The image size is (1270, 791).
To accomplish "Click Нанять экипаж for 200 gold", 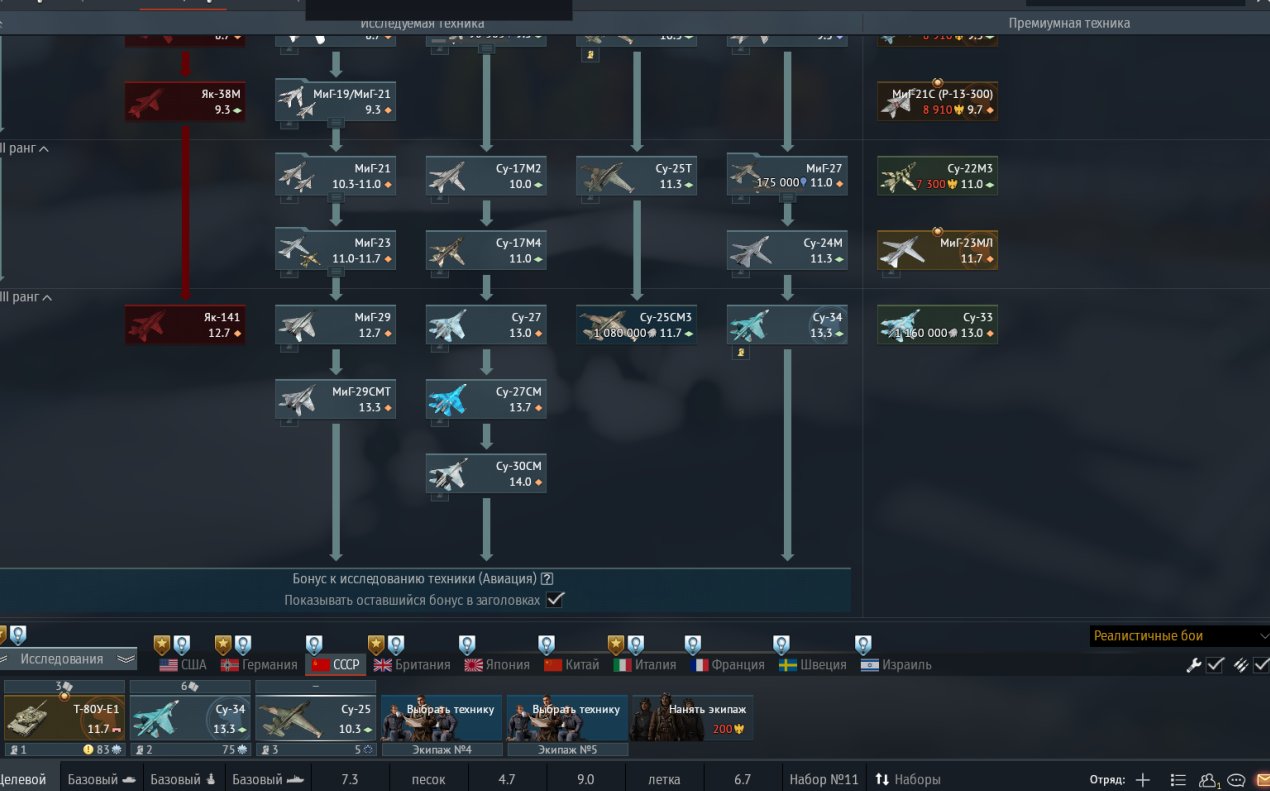I will click(x=692, y=717).
